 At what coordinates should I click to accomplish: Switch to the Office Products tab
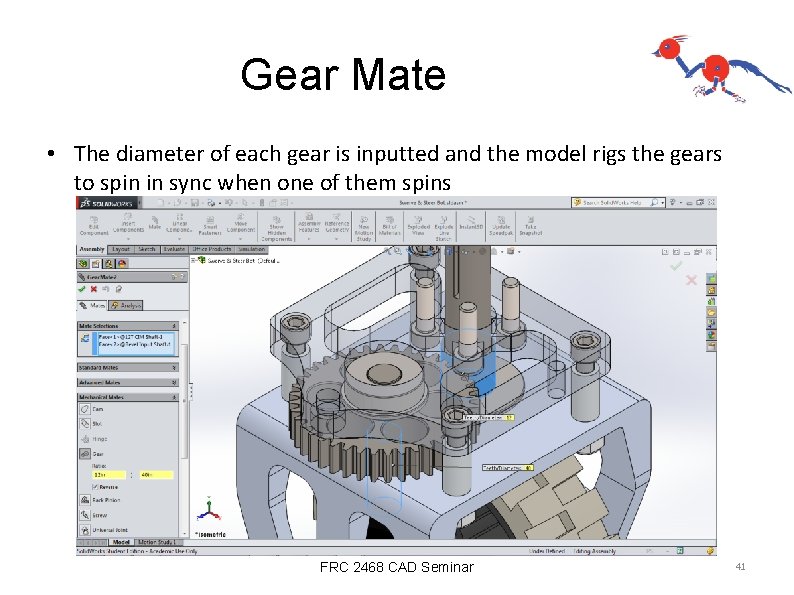coord(212,249)
